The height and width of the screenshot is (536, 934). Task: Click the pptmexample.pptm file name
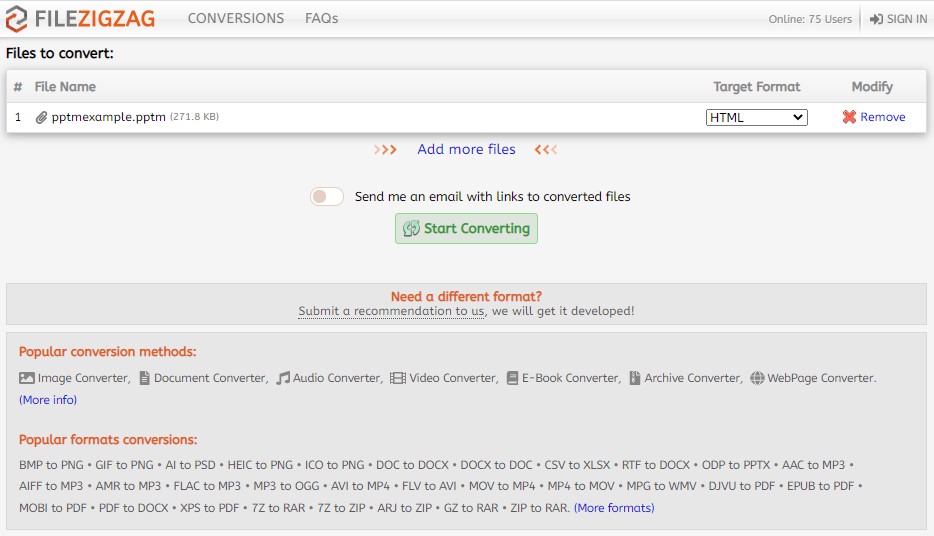tap(108, 117)
